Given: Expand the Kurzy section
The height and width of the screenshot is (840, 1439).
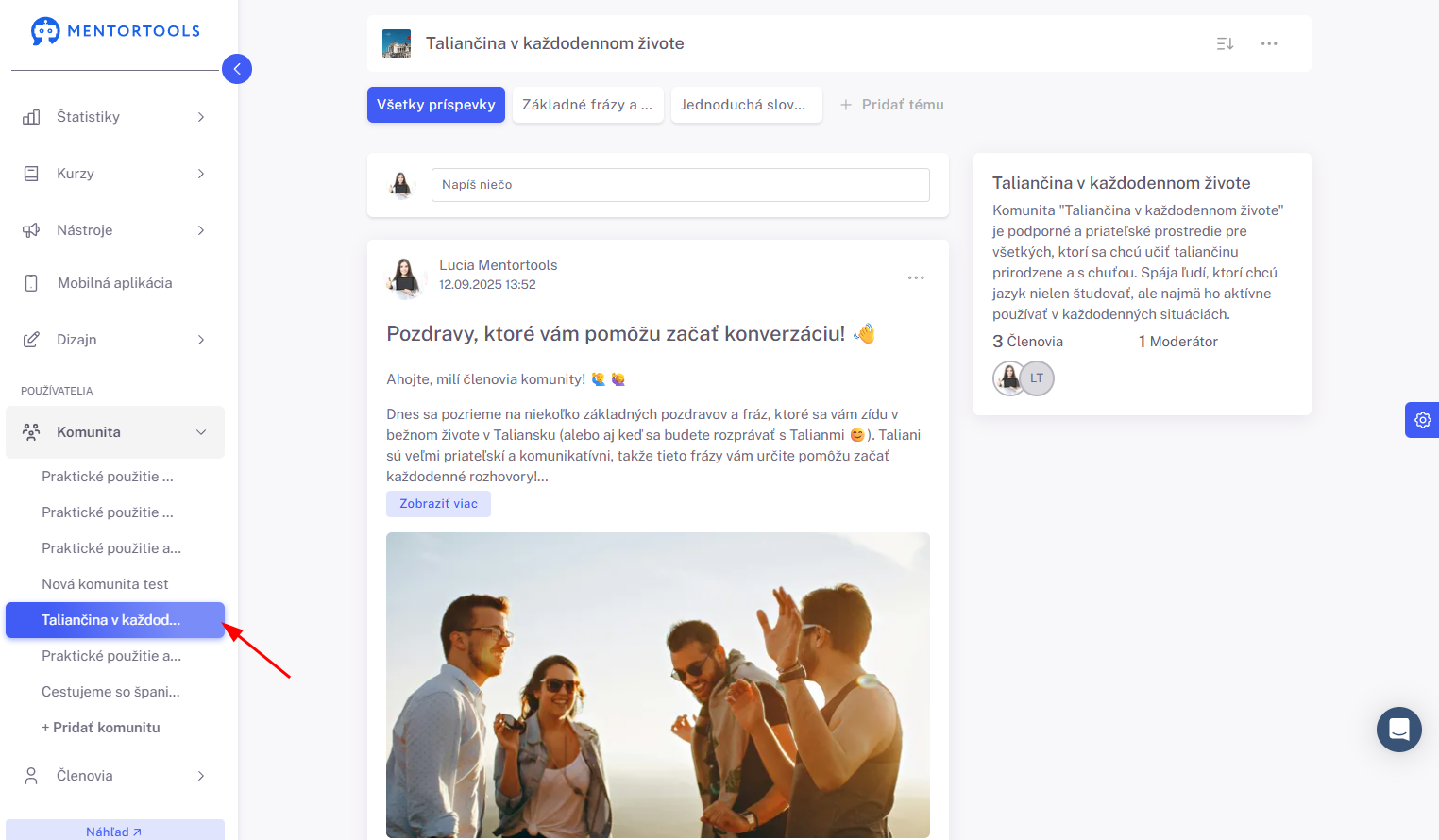Looking at the screenshot, I should 115,174.
